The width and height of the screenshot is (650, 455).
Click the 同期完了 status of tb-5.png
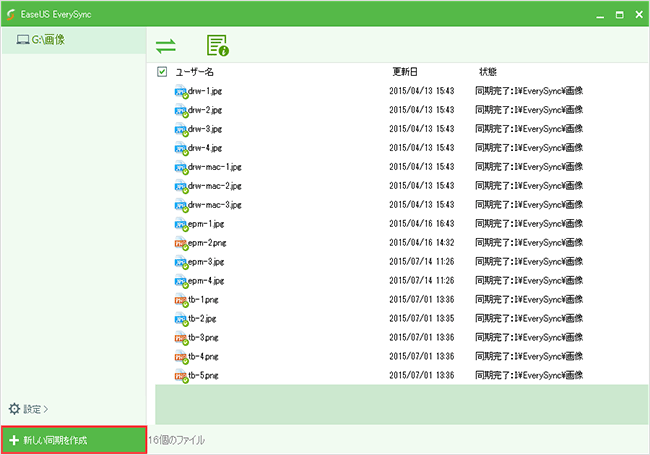[529, 375]
